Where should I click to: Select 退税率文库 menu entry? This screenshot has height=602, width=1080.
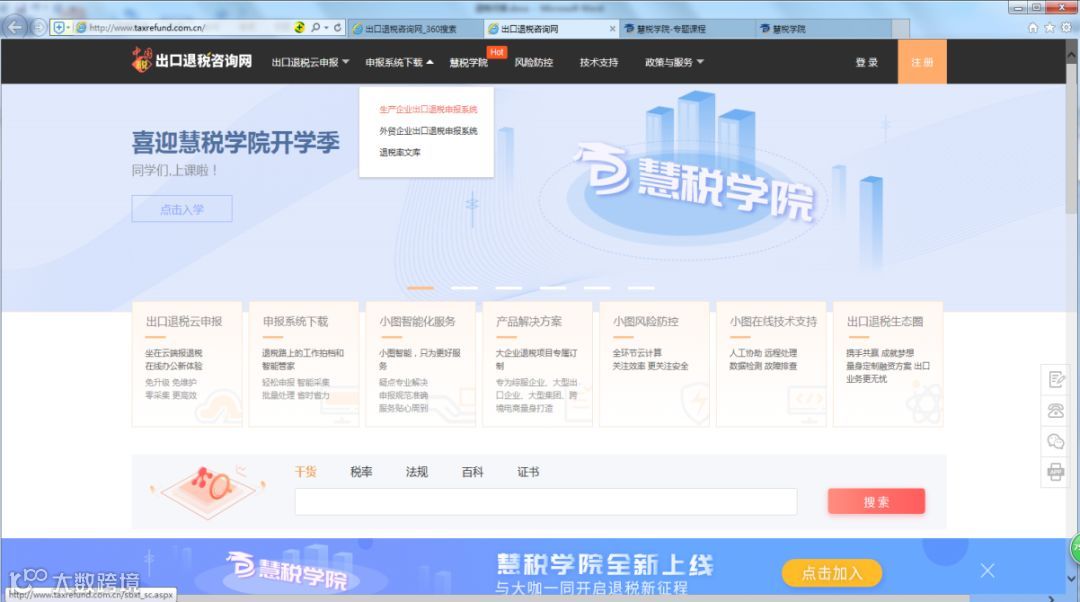coord(399,152)
